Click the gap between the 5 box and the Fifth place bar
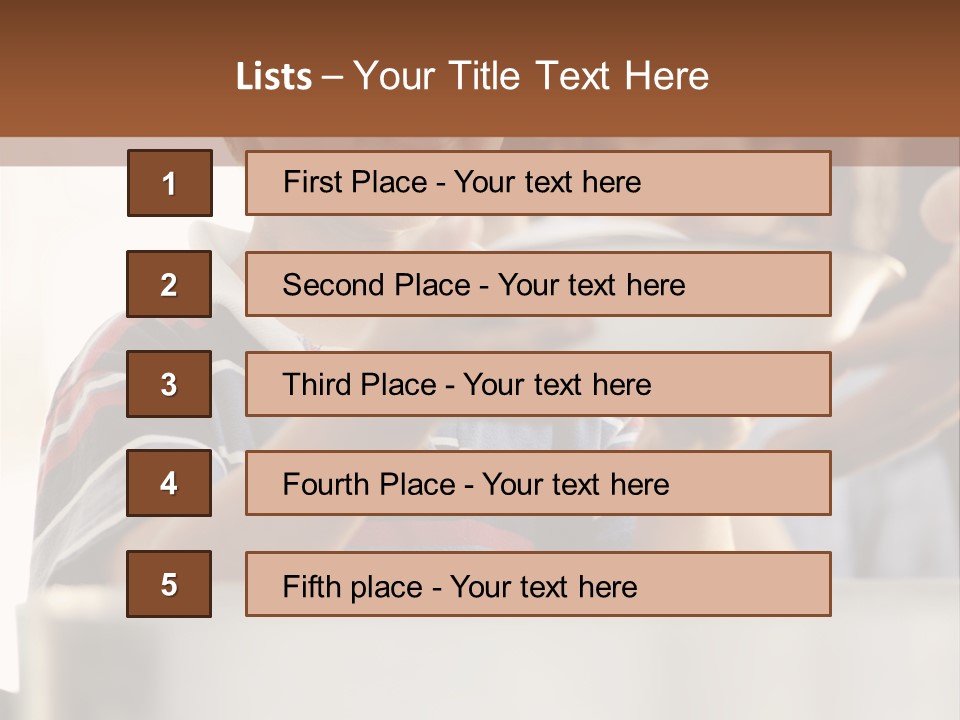The image size is (960, 720). pyautogui.click(x=229, y=584)
